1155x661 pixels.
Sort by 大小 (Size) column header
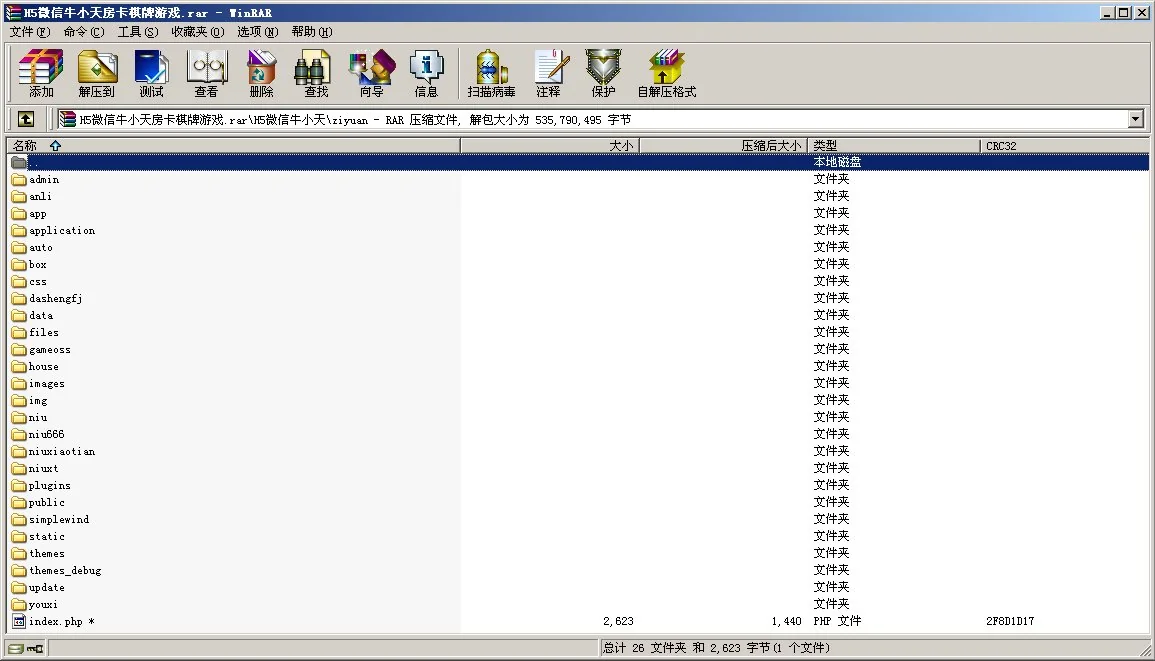[x=549, y=146]
